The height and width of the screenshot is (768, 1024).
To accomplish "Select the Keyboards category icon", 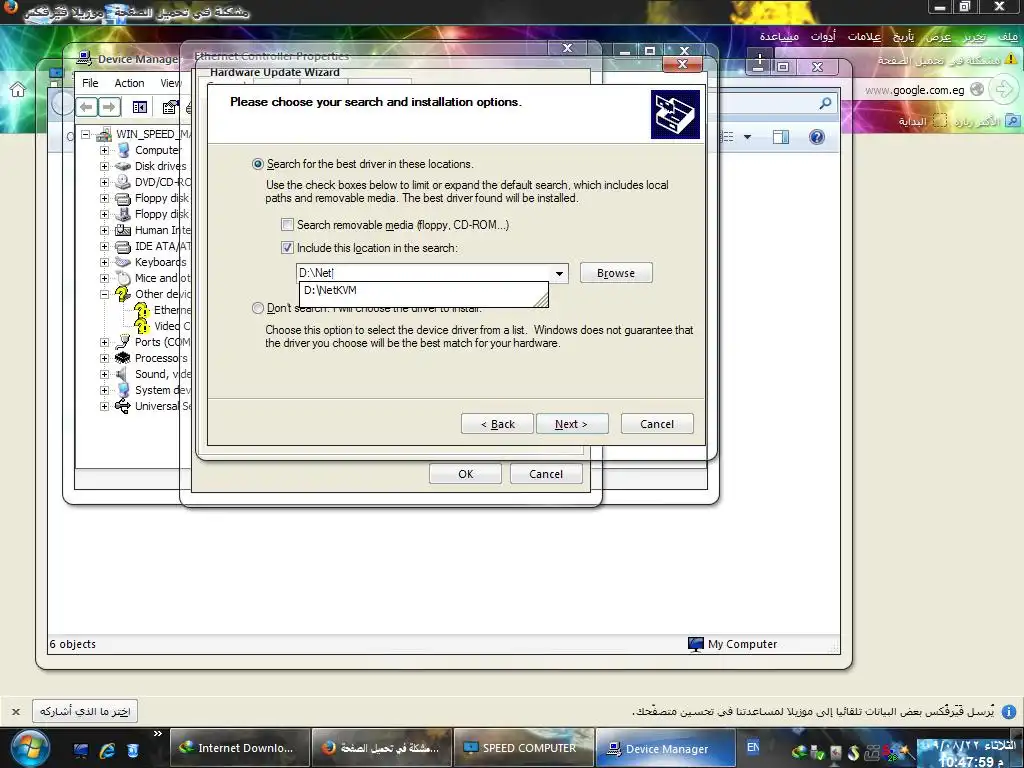I will (x=123, y=262).
